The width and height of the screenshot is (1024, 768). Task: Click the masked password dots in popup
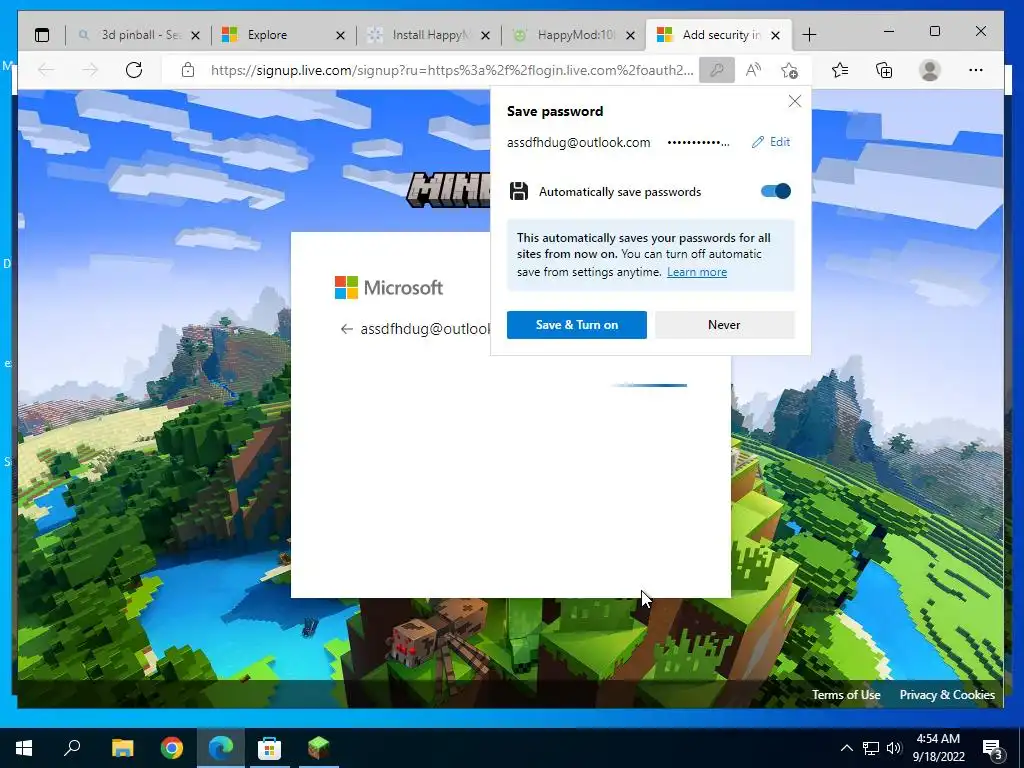(698, 142)
